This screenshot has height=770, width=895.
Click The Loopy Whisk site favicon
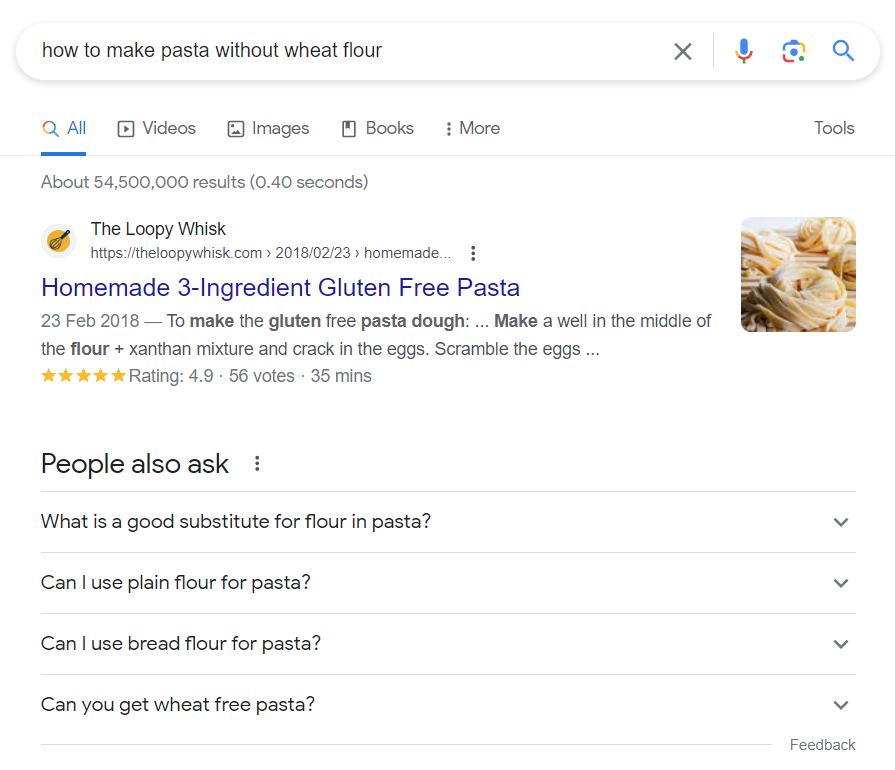(x=58, y=241)
